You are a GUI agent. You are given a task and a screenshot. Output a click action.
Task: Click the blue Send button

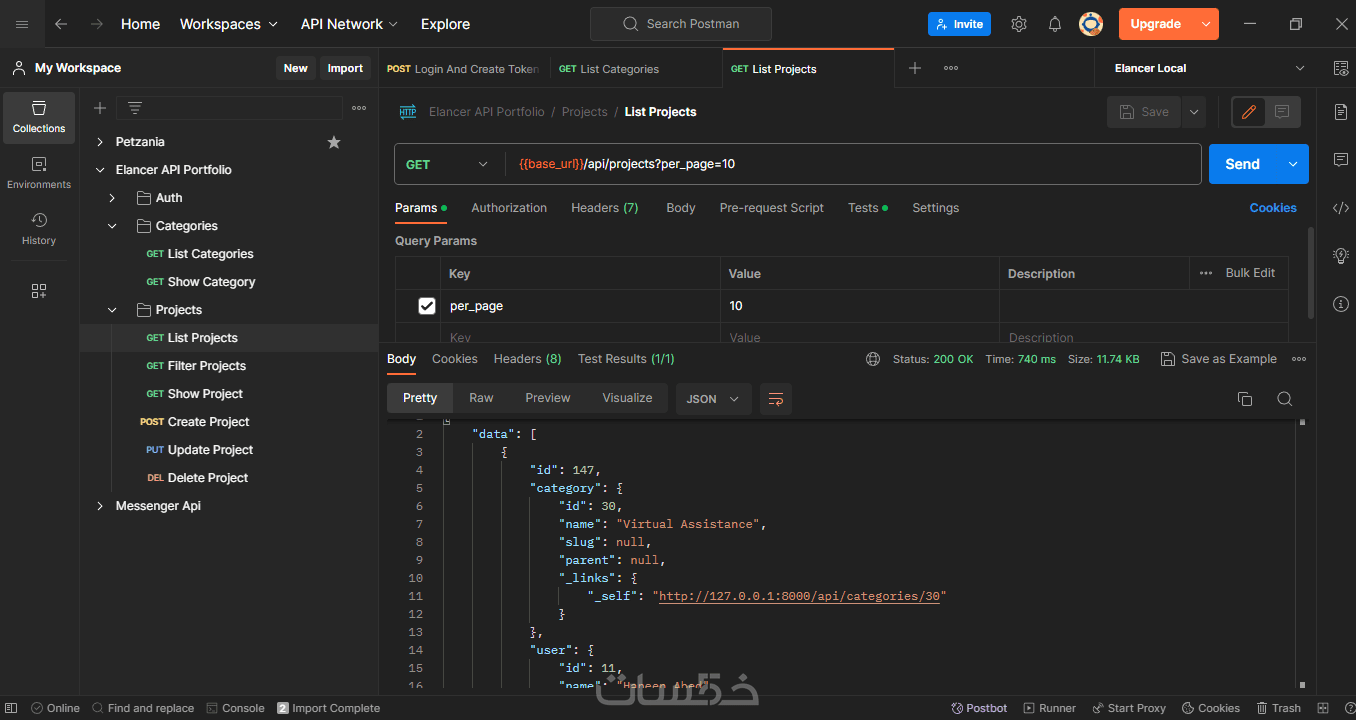[1242, 164]
